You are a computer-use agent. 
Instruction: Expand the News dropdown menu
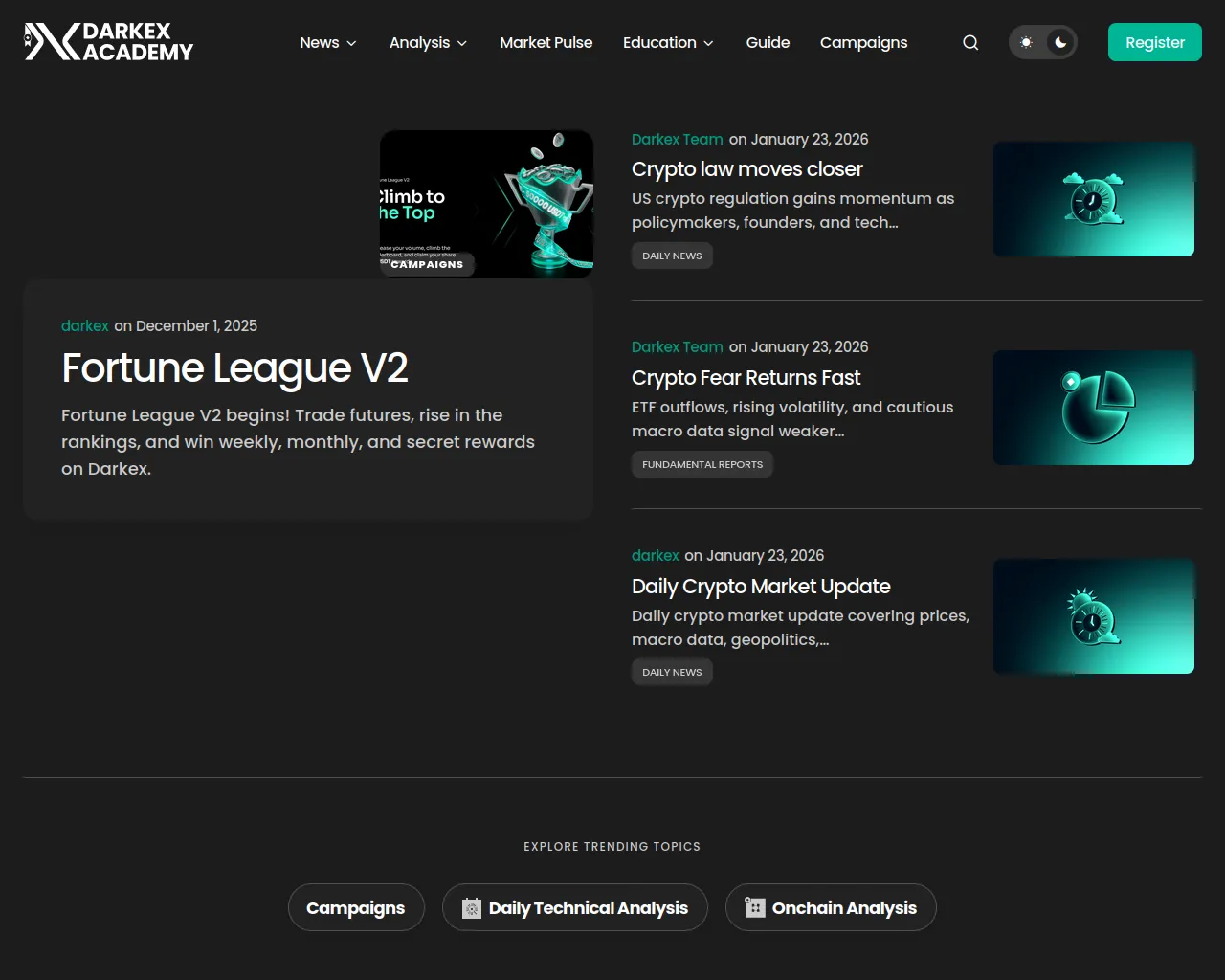pos(328,43)
